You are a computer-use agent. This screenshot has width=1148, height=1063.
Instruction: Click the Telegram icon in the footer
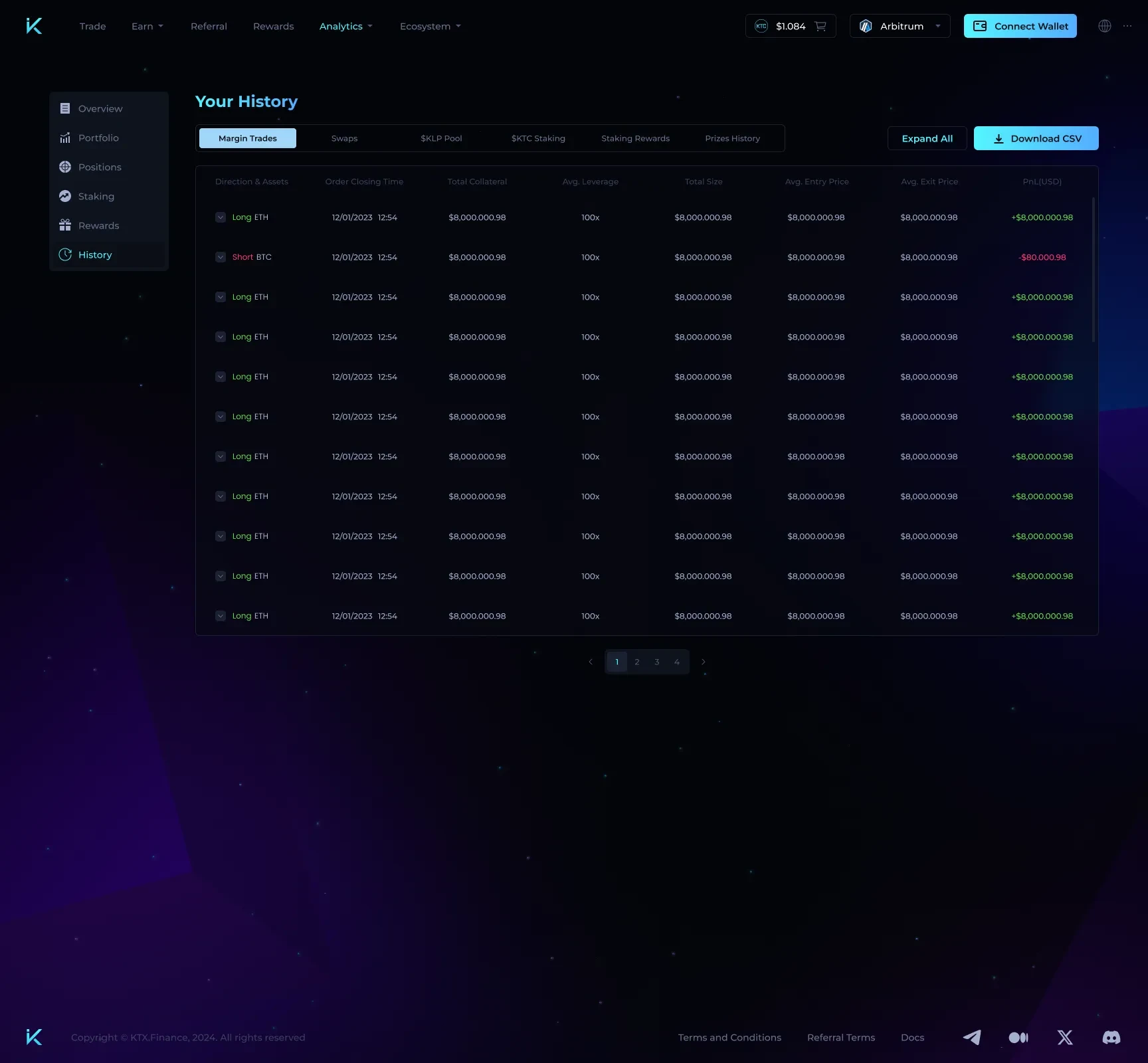[x=972, y=1037]
